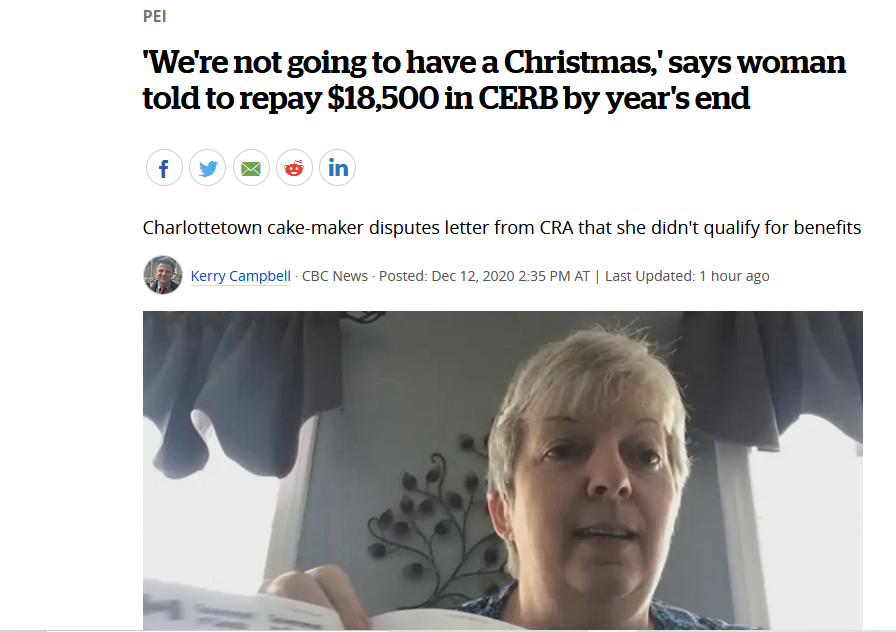Screen dimensions: 896x632
Task: Click the '$18,500 in CERB' headline text
Action: [442, 98]
